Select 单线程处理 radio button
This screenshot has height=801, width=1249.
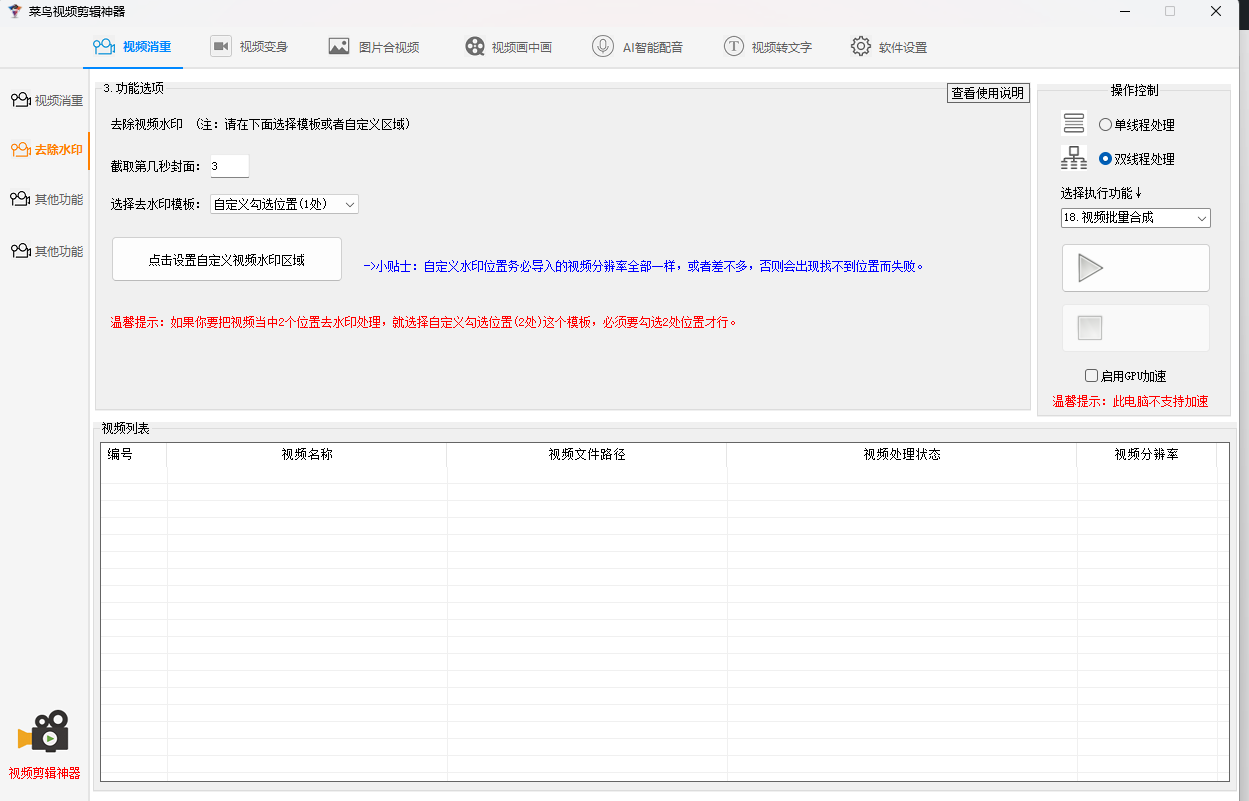[1105, 125]
